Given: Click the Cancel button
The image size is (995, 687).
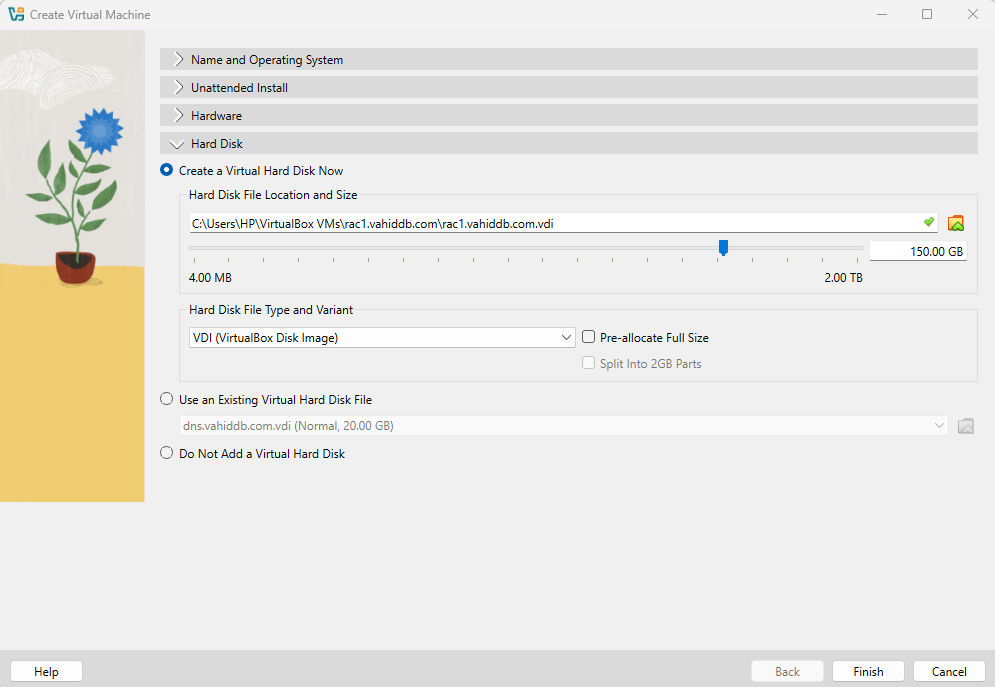Looking at the screenshot, I should pos(948,672).
